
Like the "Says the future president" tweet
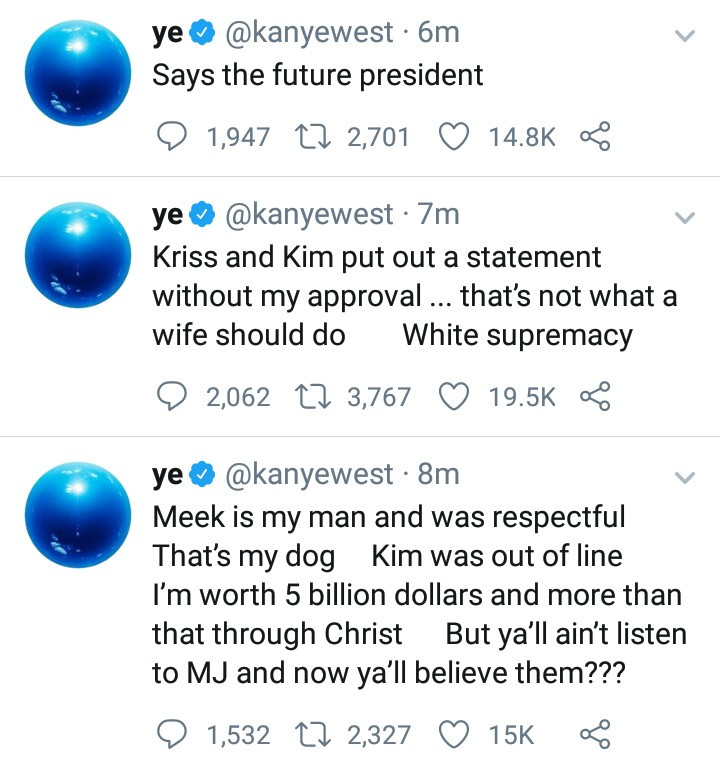(455, 137)
